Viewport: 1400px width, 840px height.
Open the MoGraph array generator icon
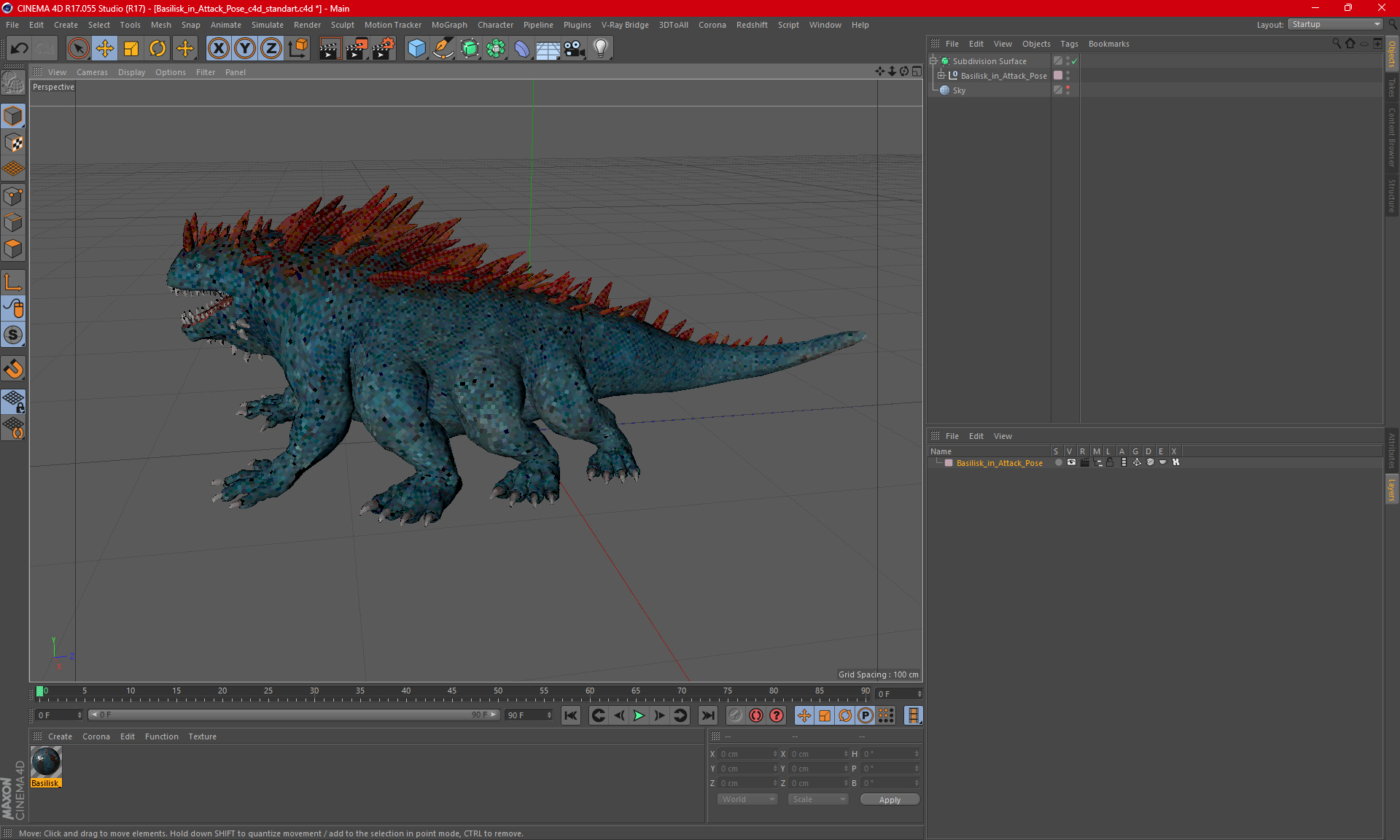pos(496,48)
